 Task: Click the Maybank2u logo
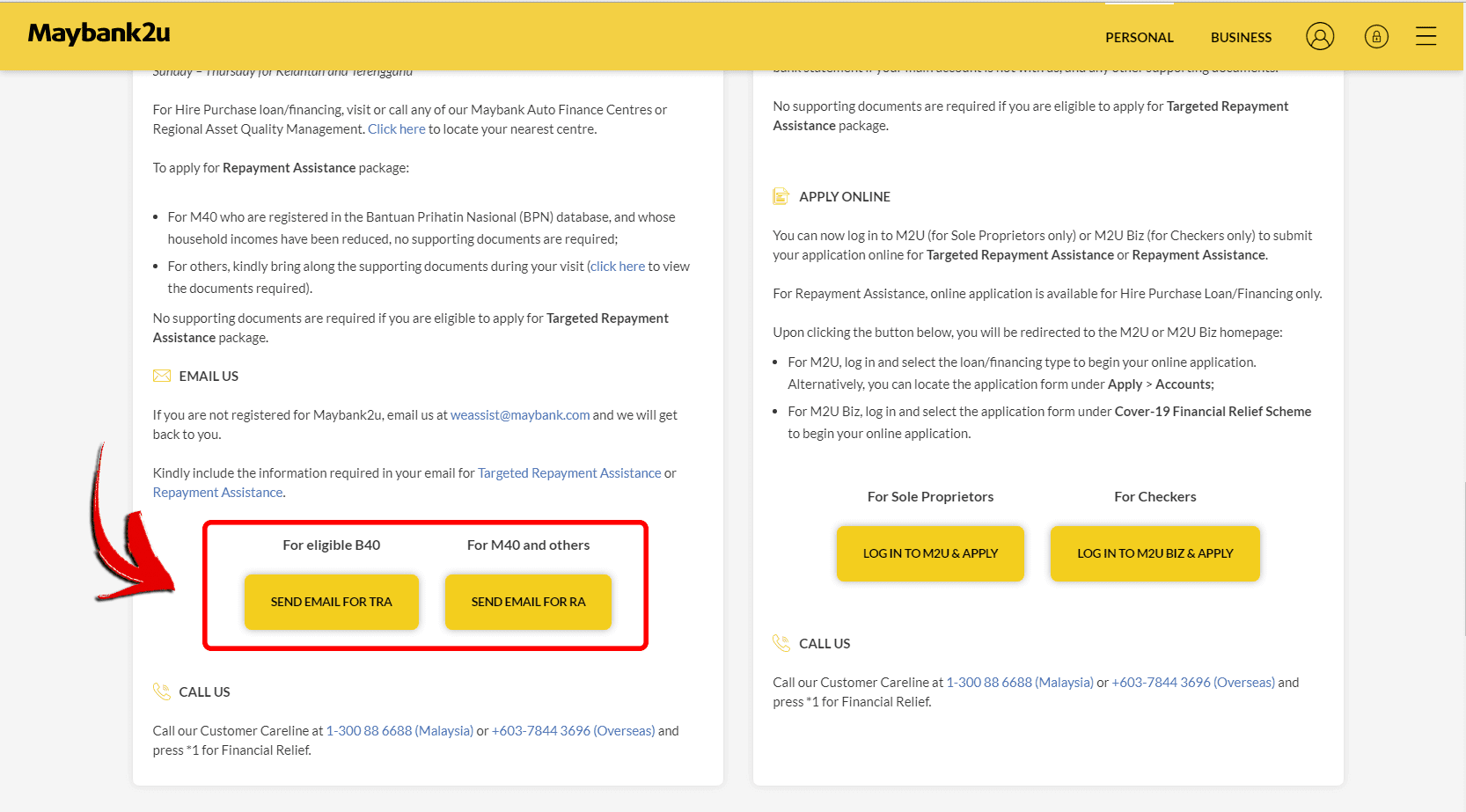pyautogui.click(x=99, y=33)
